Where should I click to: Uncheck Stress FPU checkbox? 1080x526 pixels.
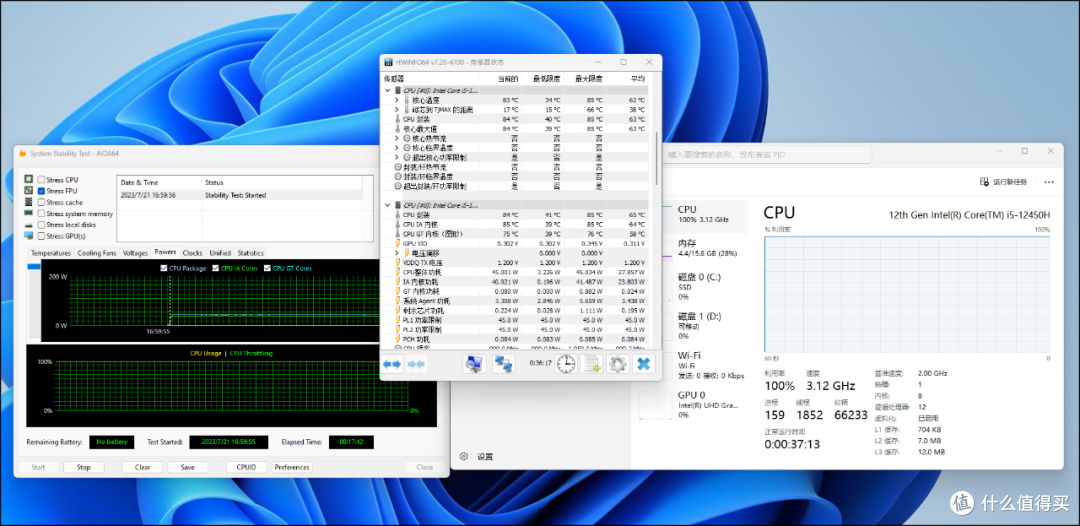(x=41, y=191)
